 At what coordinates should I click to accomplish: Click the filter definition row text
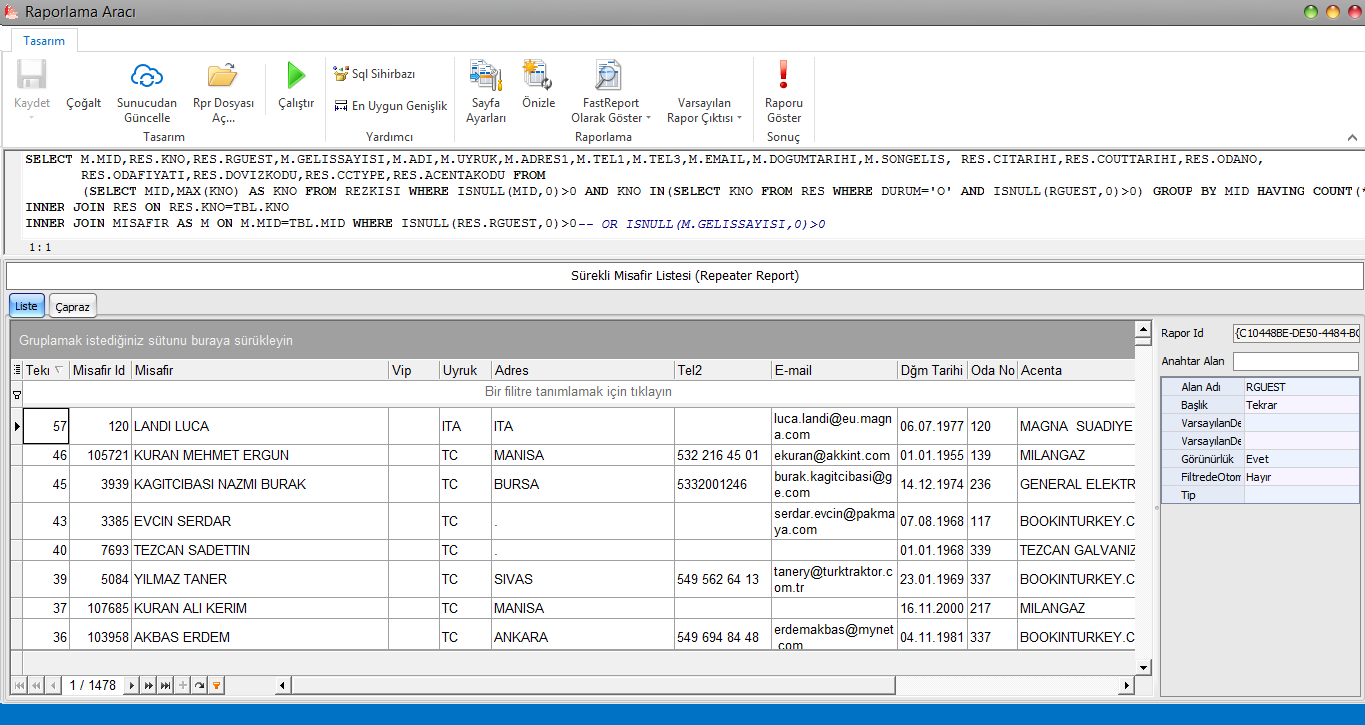click(578, 392)
